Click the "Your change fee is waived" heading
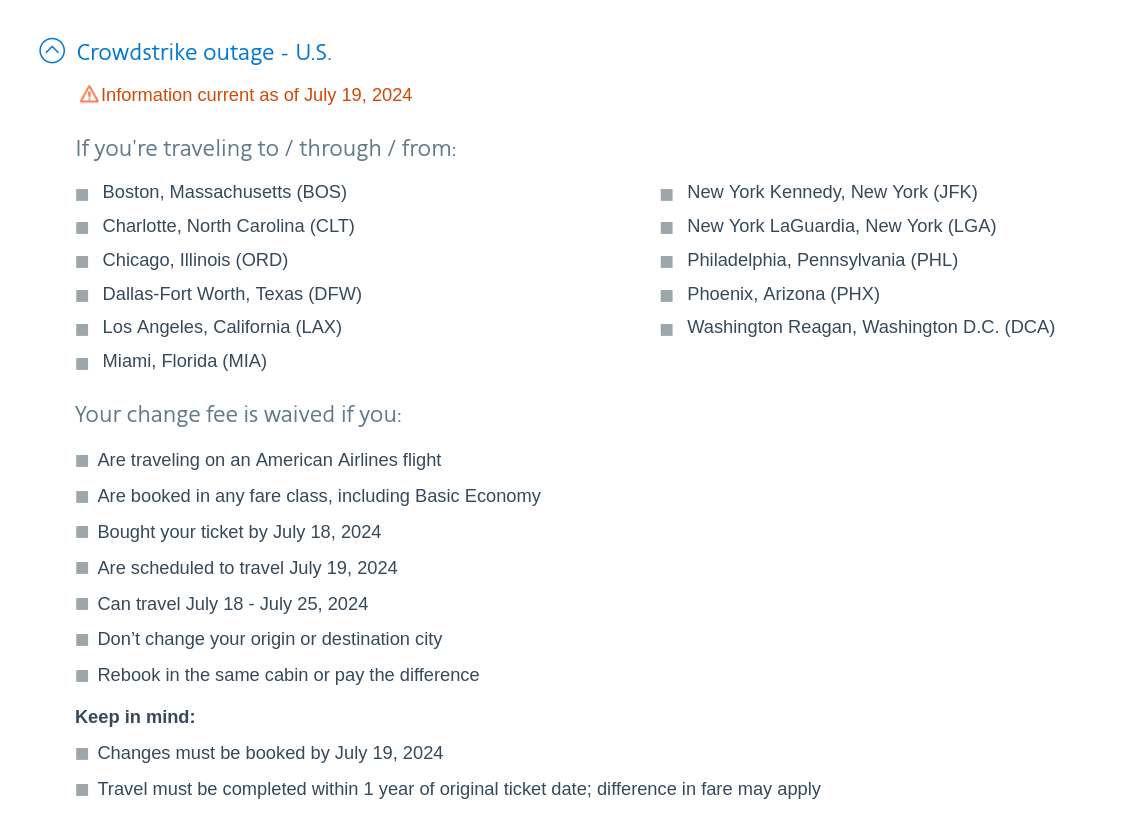Image resolution: width=1139 pixels, height=826 pixels. point(238,415)
